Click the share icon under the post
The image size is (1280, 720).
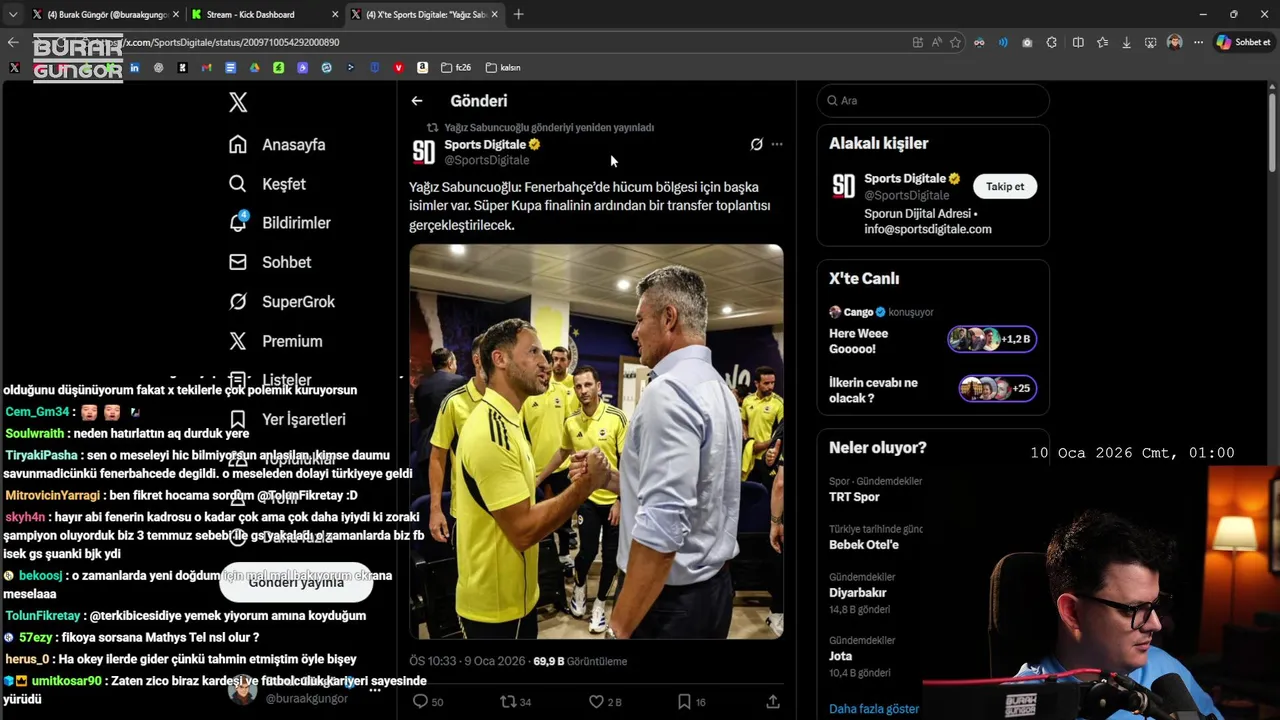(x=773, y=702)
